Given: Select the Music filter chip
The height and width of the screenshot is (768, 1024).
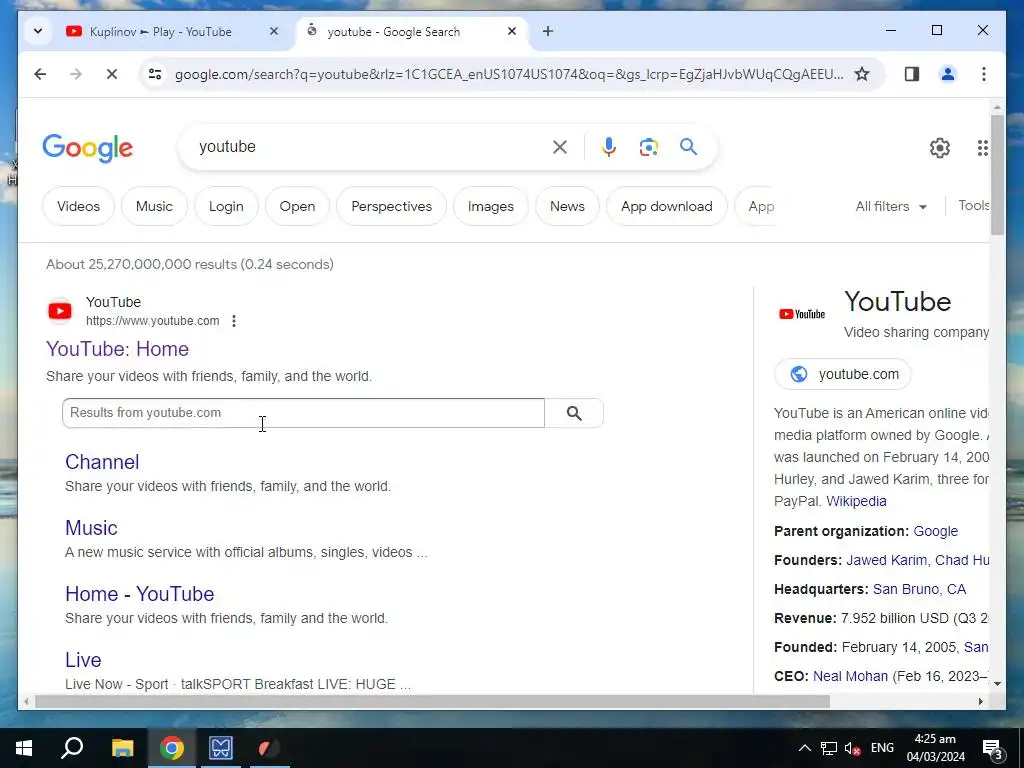Looking at the screenshot, I should (154, 206).
